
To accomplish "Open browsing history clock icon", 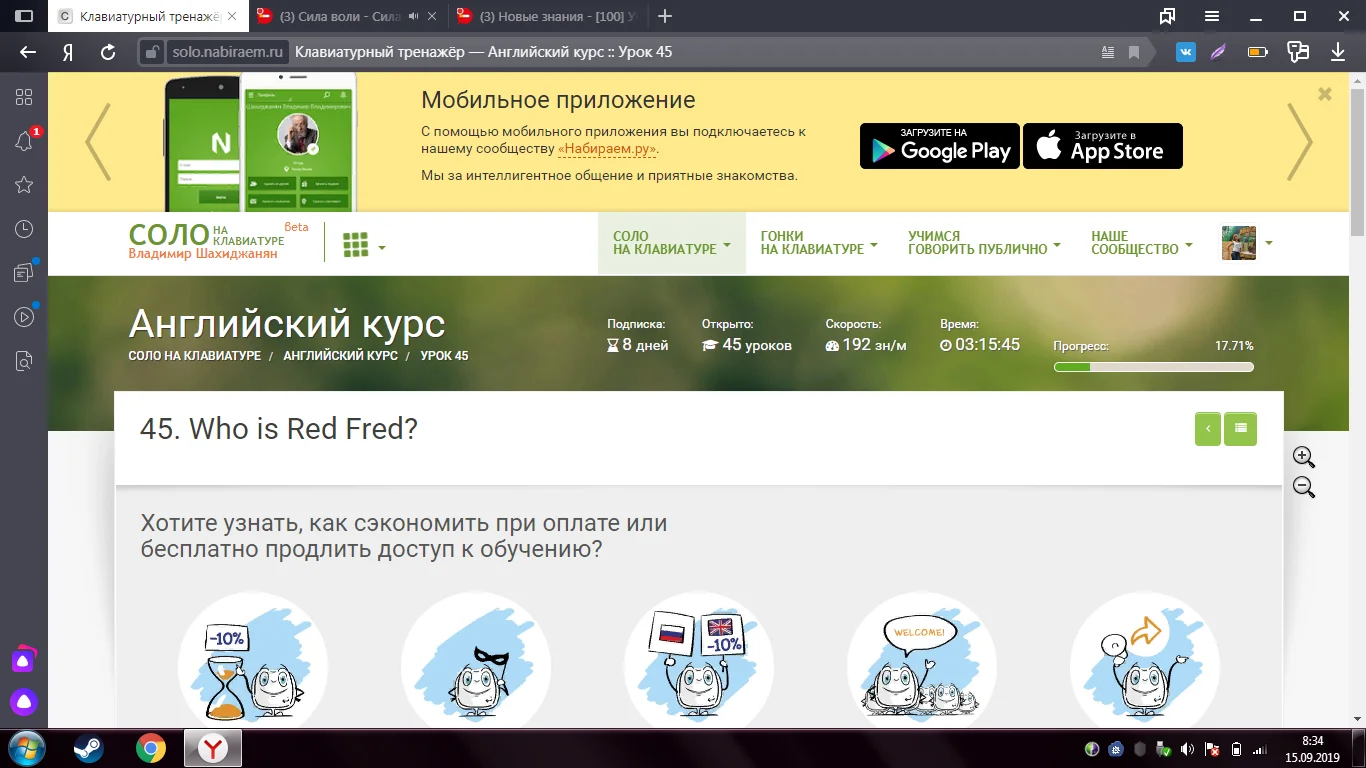I will pyautogui.click(x=24, y=228).
